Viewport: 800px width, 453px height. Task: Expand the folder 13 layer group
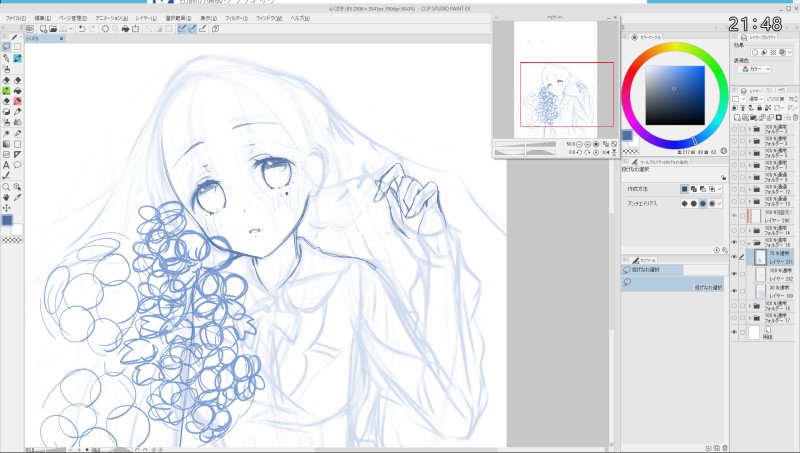pyautogui.click(x=749, y=201)
